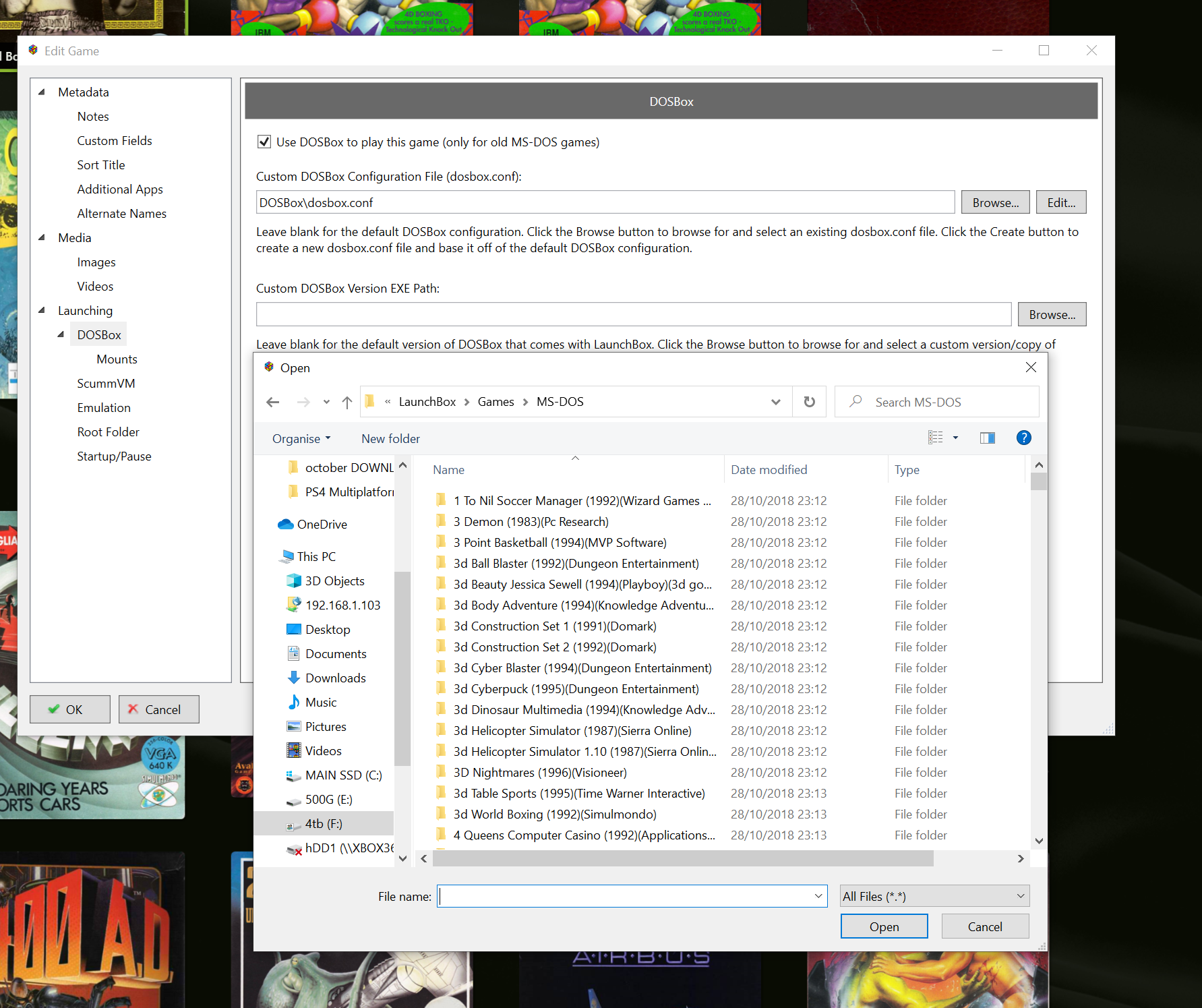The width and height of the screenshot is (1202, 1008).
Task: Click Cancel in Edit Game window
Action: 159,709
